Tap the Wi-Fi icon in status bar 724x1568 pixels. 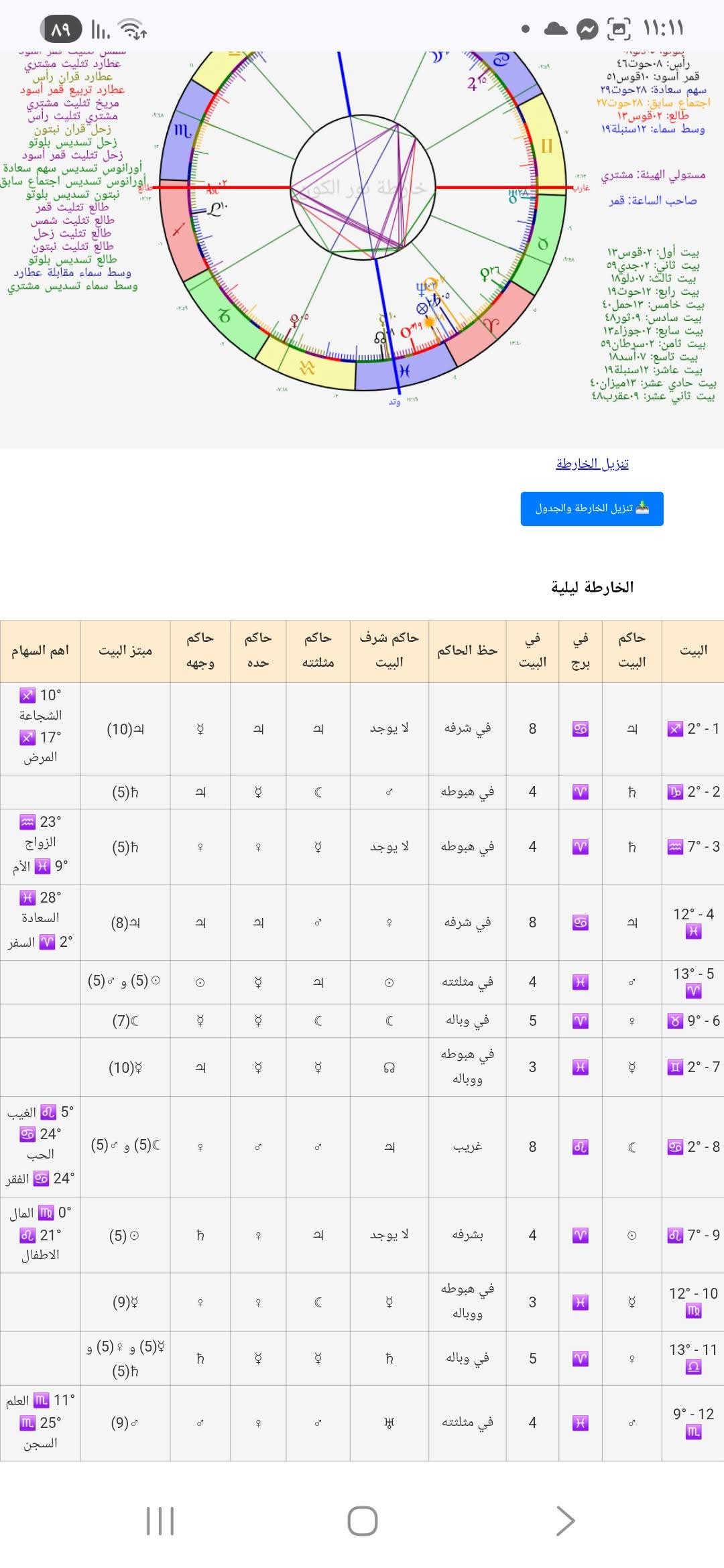tap(132, 29)
